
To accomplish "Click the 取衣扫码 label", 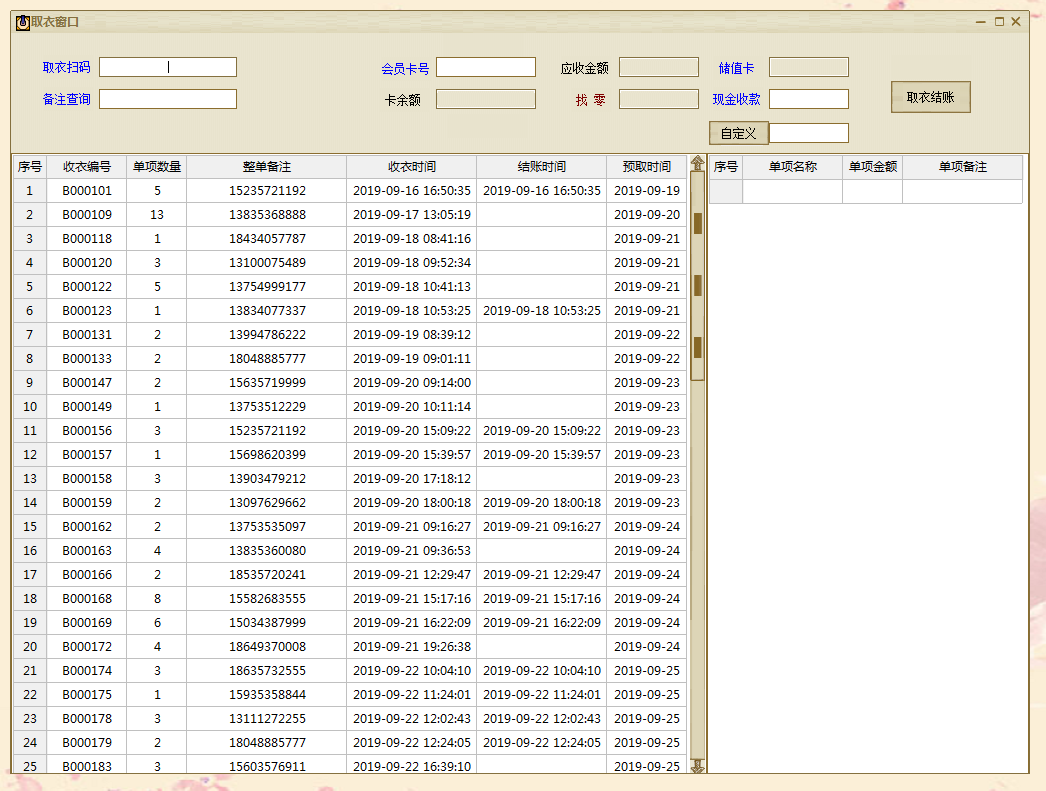I will (66, 67).
